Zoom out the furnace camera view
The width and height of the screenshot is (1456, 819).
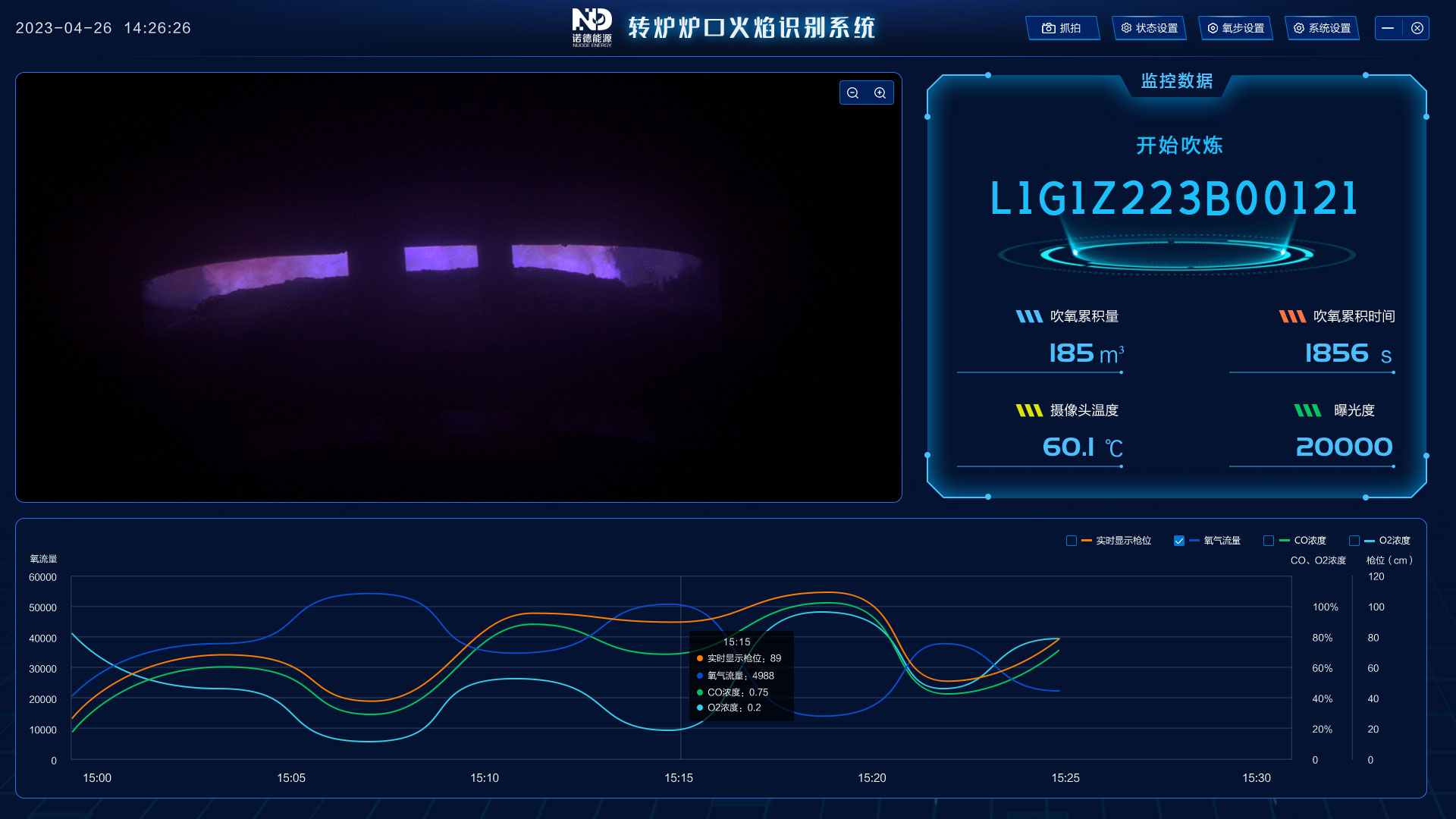pos(853,93)
